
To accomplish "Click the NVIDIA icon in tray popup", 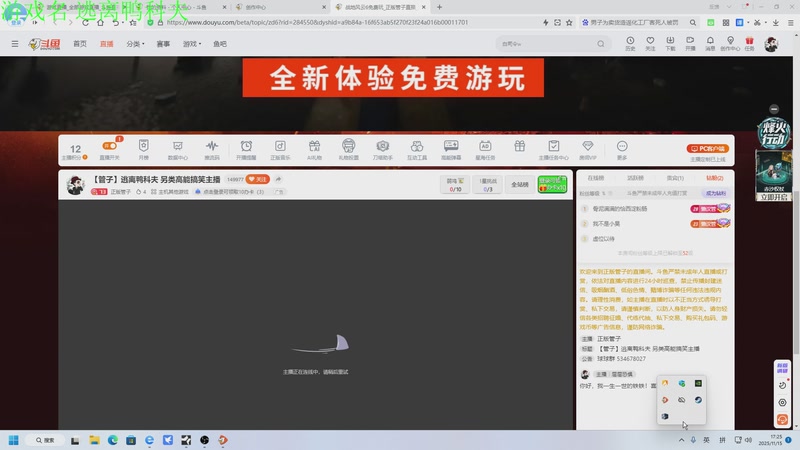I will (x=698, y=383).
